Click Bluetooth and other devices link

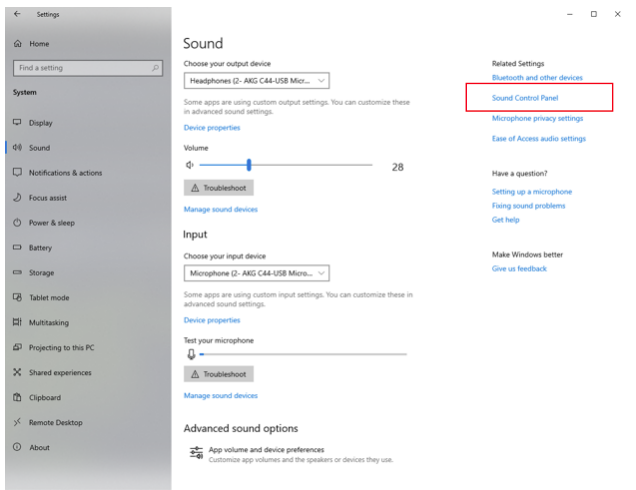coord(537,77)
